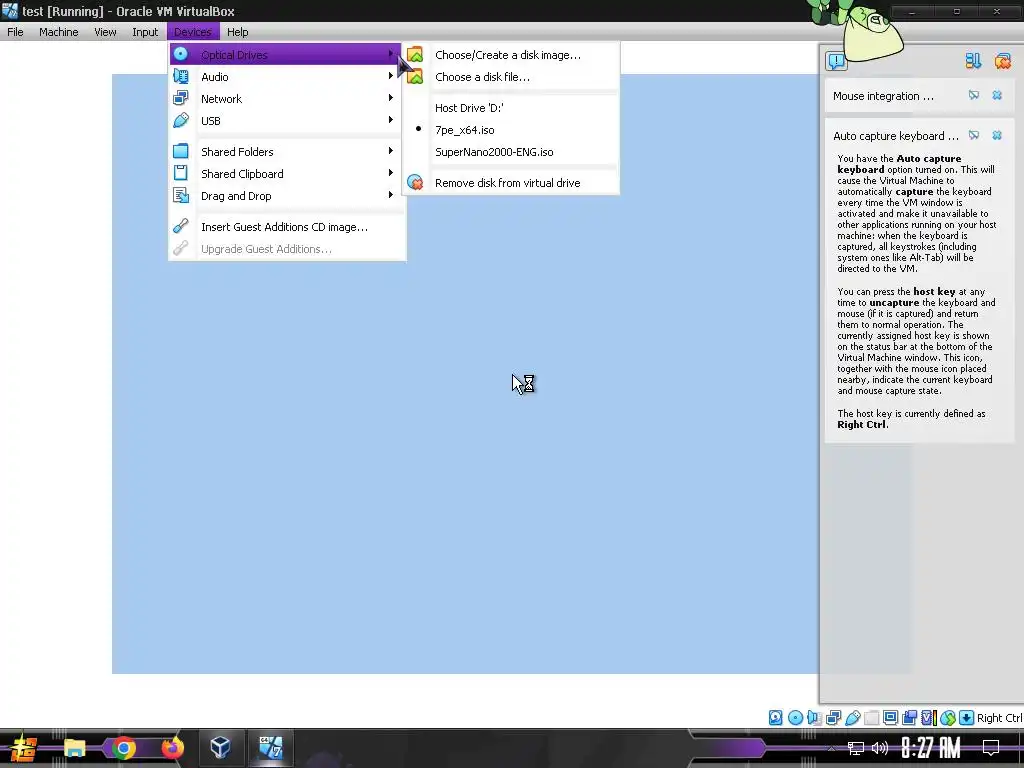Click the Shared Folders folder icon
1024x768 pixels.
(x=181, y=152)
